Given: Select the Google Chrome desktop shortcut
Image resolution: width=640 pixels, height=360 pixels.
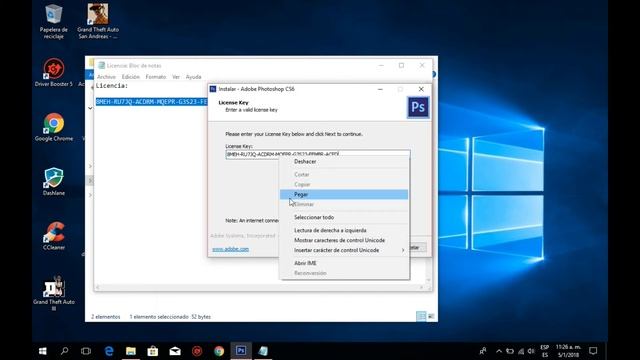Looking at the screenshot, I should [x=54, y=127].
